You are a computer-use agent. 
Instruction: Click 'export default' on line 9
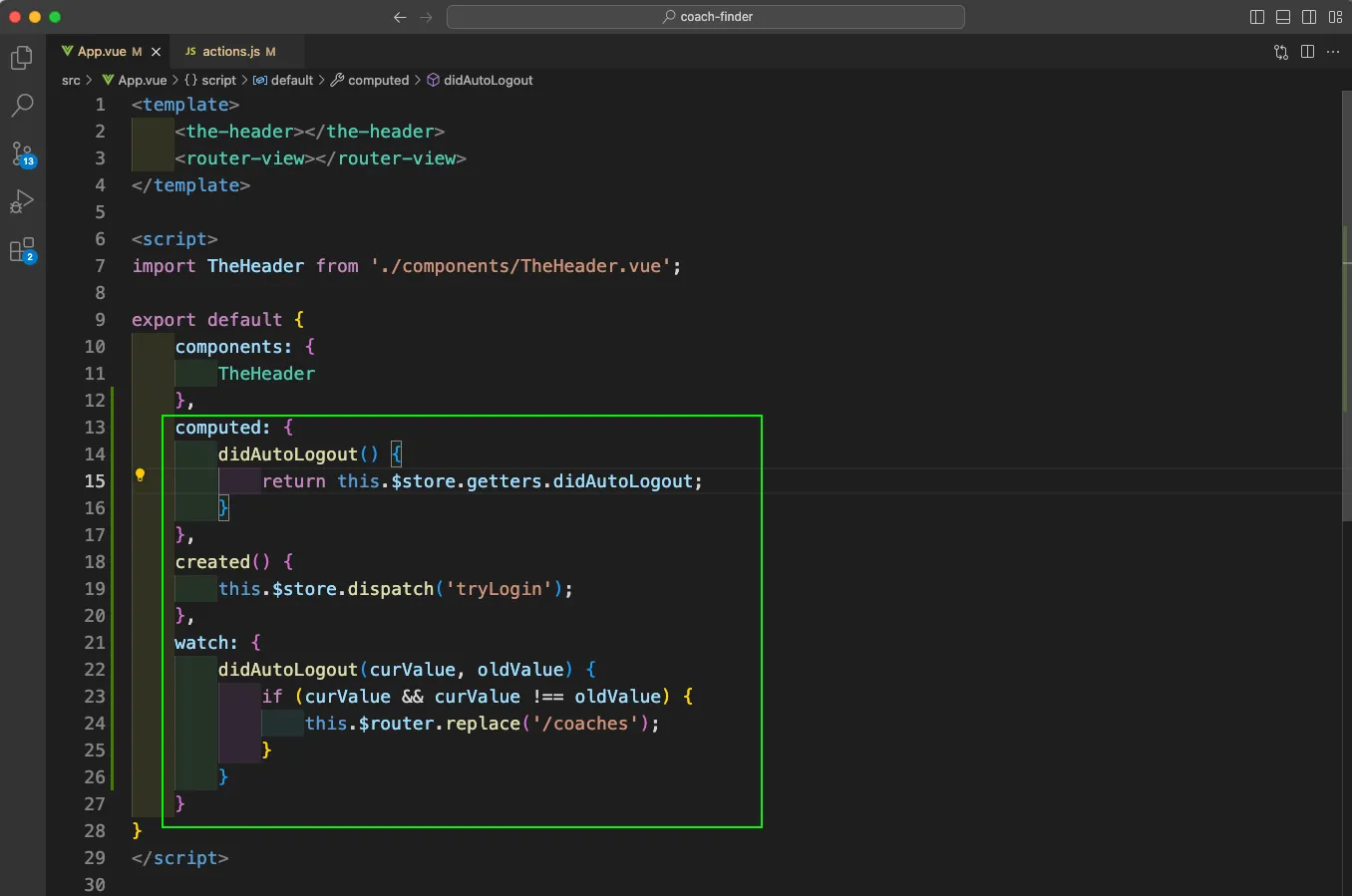207,320
